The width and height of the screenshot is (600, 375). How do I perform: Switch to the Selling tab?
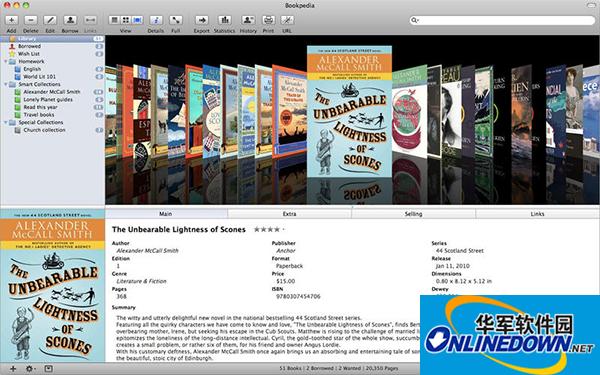pyautogui.click(x=414, y=214)
